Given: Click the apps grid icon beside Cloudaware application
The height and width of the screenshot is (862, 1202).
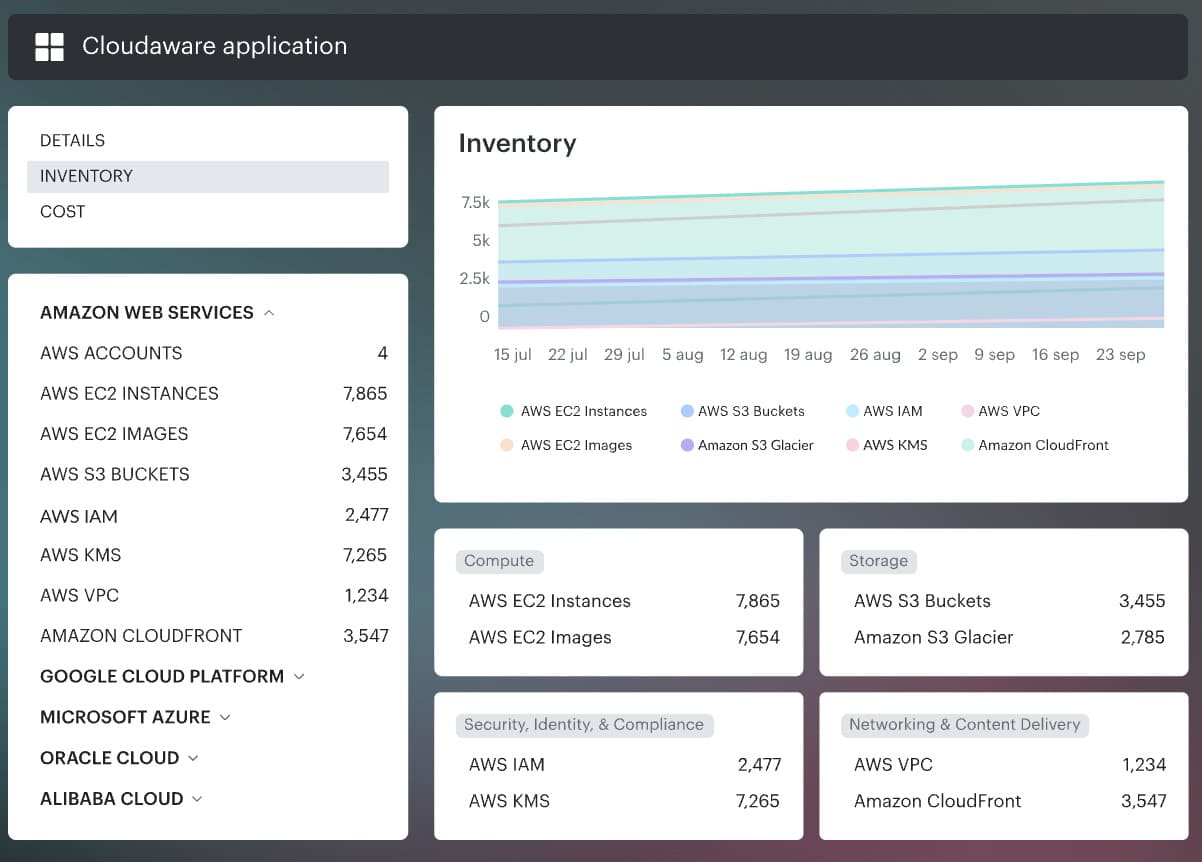Looking at the screenshot, I should coord(49,46).
